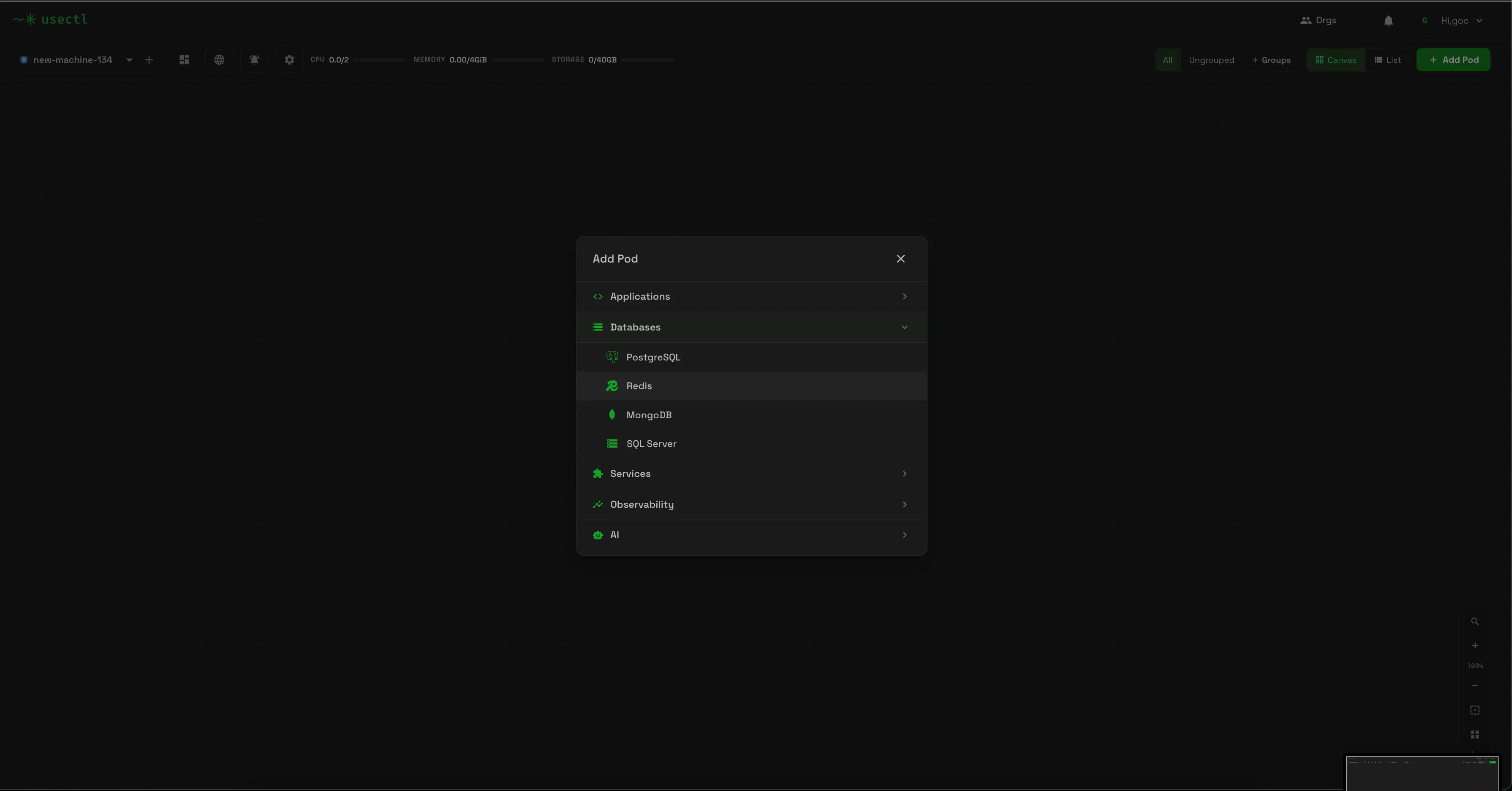Click the Memory usage bar

click(x=518, y=60)
